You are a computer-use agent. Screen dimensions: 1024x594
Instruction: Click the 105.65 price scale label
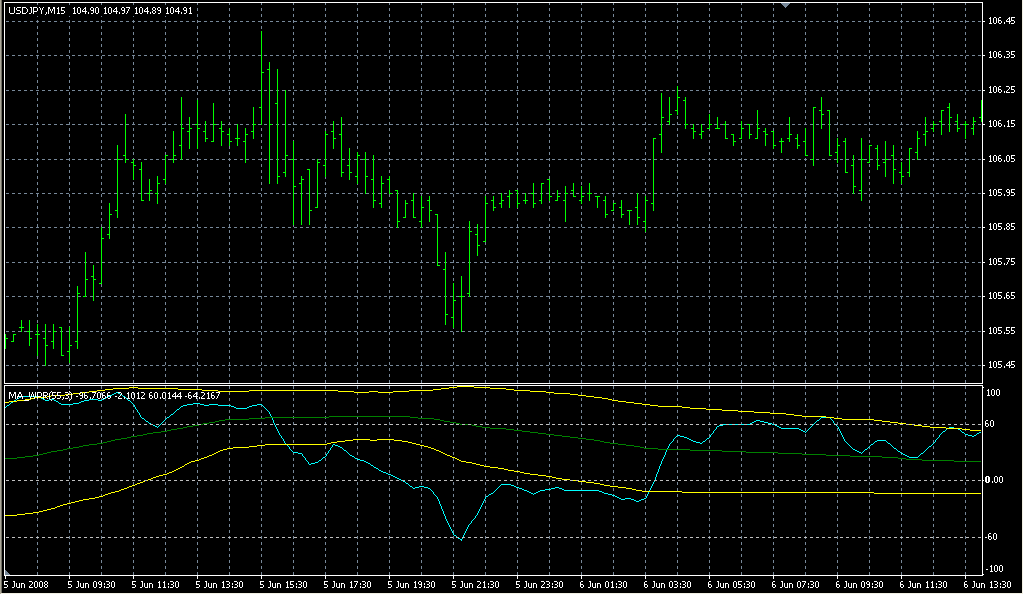click(1001, 296)
